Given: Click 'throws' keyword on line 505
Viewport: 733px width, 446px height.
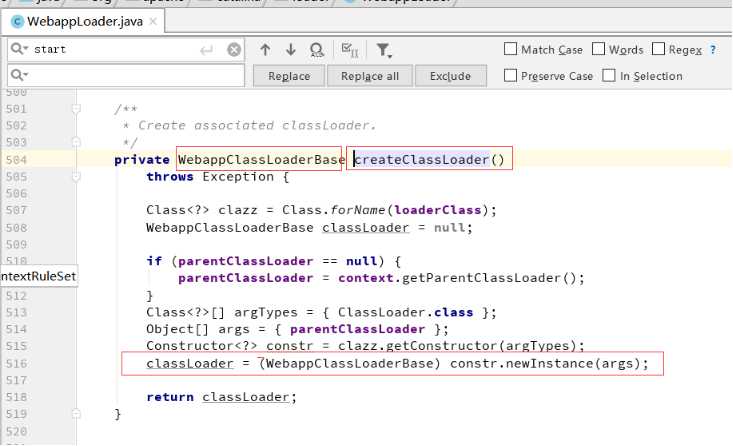Looking at the screenshot, I should 170,177.
